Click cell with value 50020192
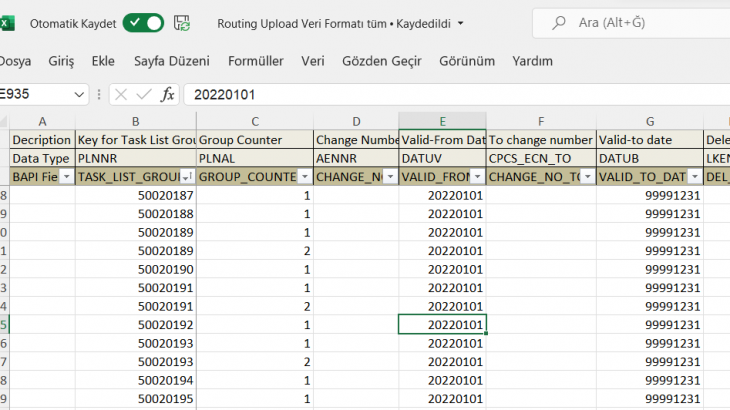The image size is (730, 410). (135, 325)
